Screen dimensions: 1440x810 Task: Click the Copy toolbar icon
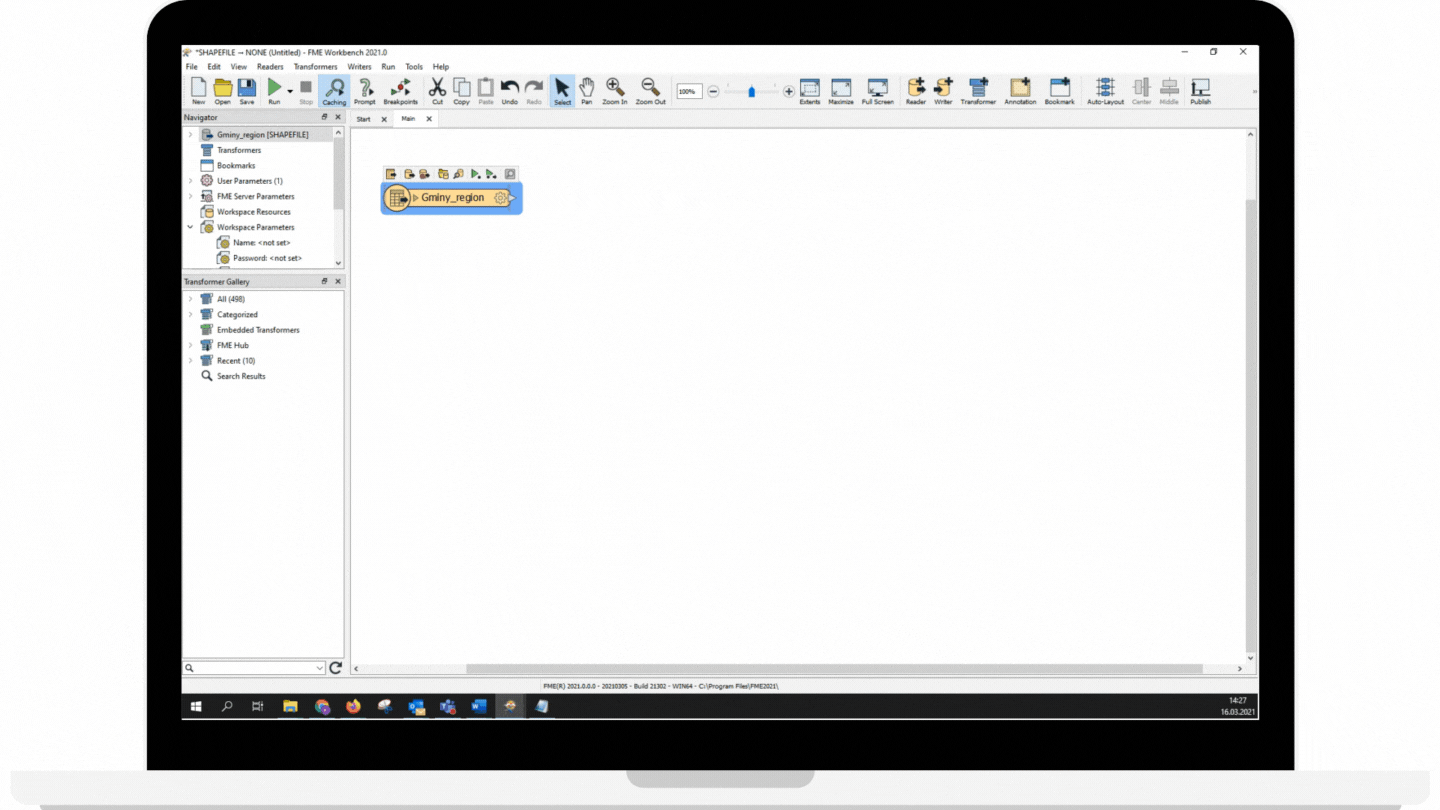[461, 91]
